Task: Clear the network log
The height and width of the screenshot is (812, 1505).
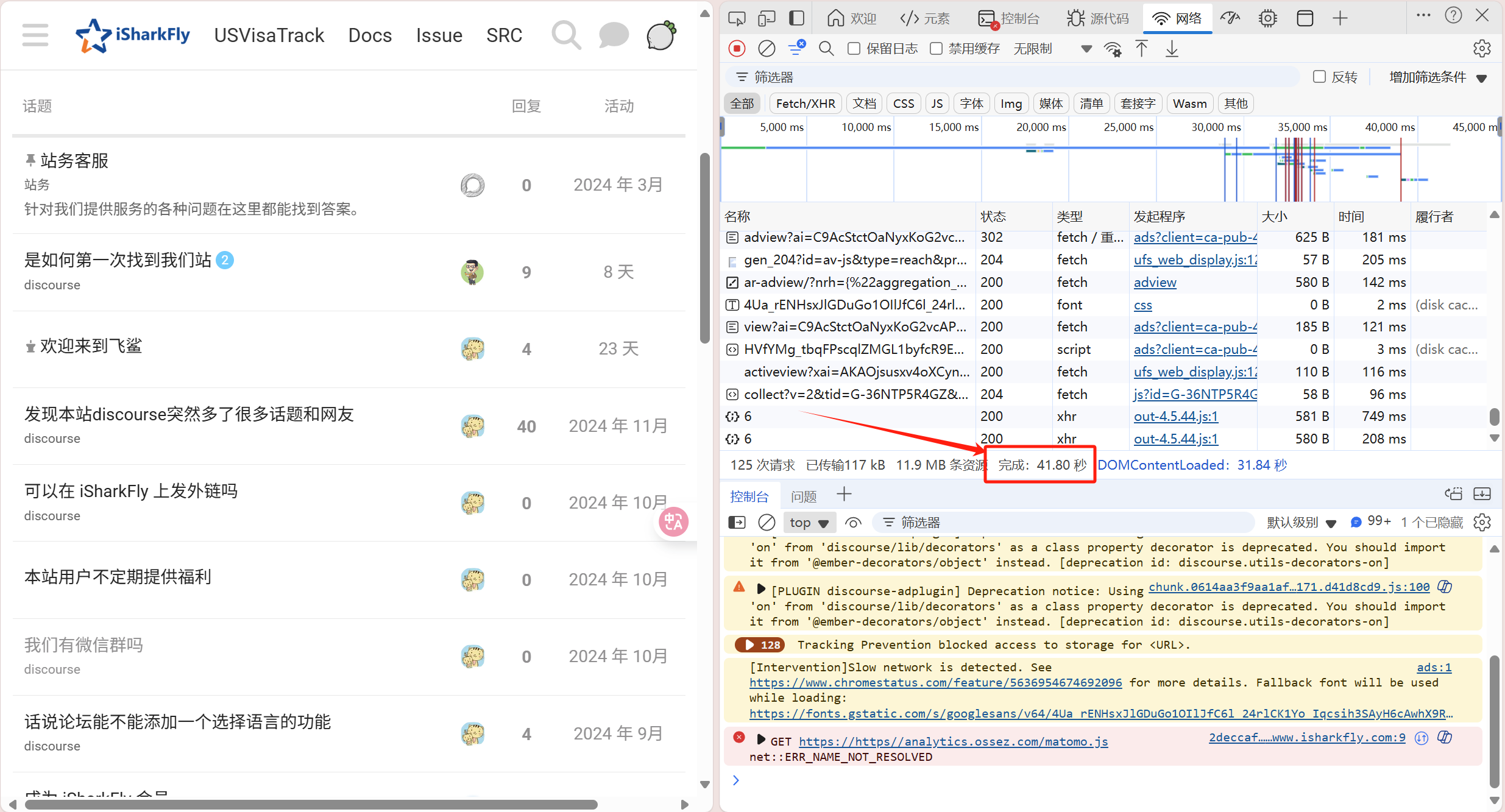Action: (767, 49)
